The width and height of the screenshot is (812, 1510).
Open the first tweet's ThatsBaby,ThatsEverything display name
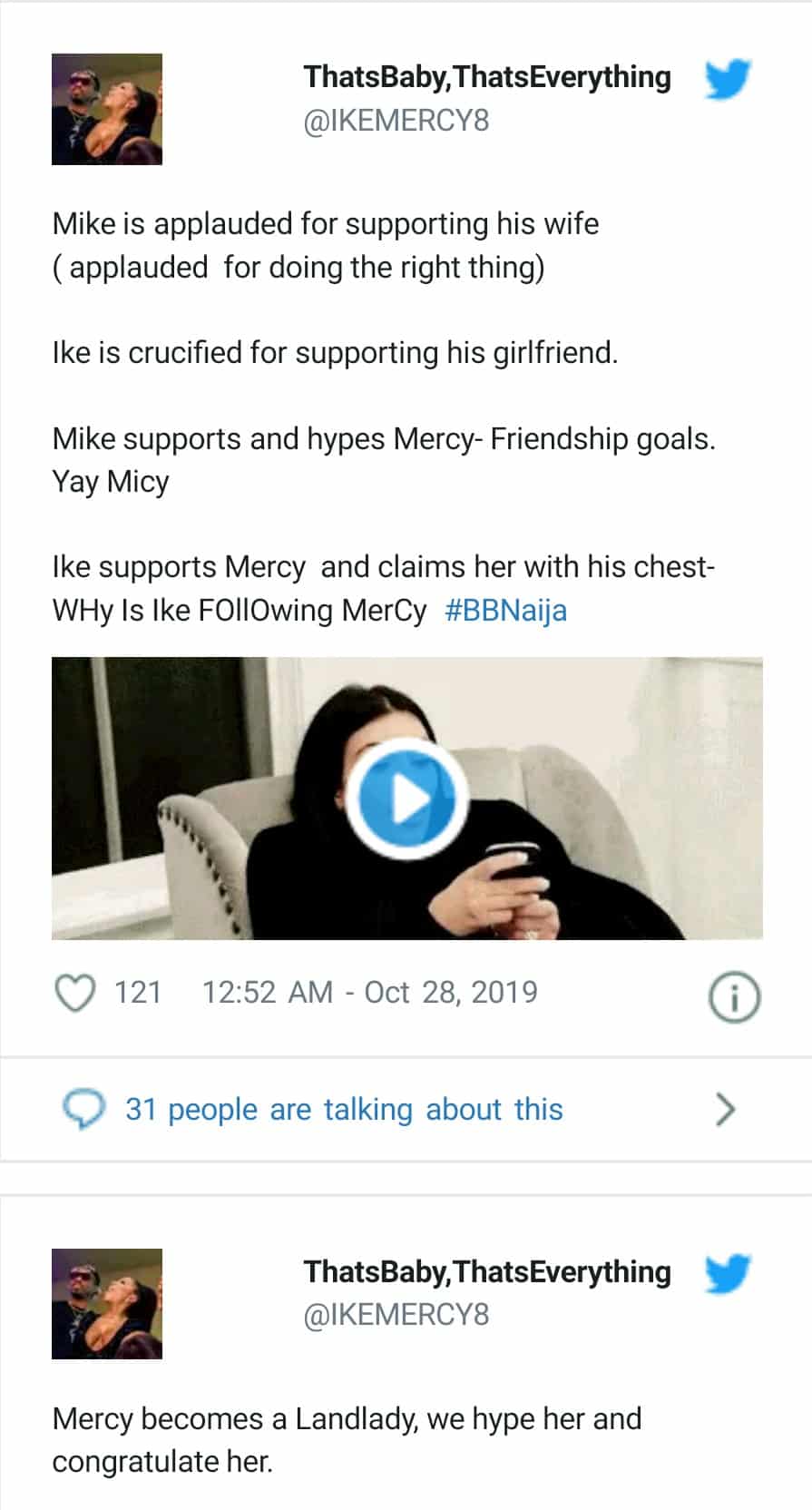487,77
